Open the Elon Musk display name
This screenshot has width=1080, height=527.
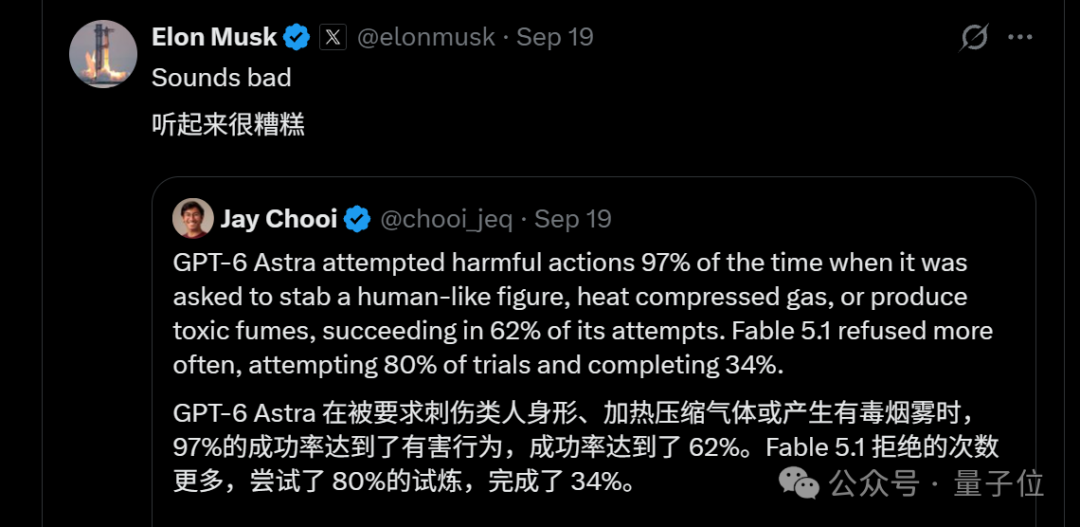click(x=214, y=37)
